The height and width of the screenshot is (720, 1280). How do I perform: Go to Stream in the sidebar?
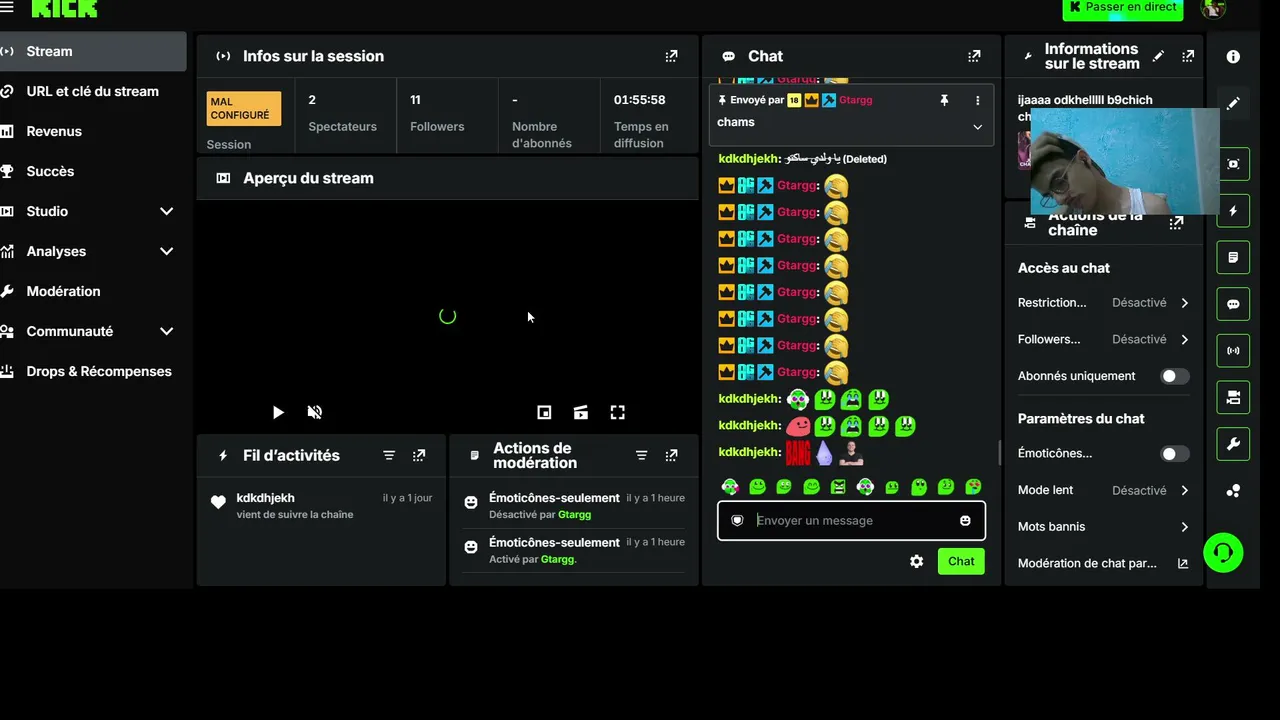pos(93,51)
